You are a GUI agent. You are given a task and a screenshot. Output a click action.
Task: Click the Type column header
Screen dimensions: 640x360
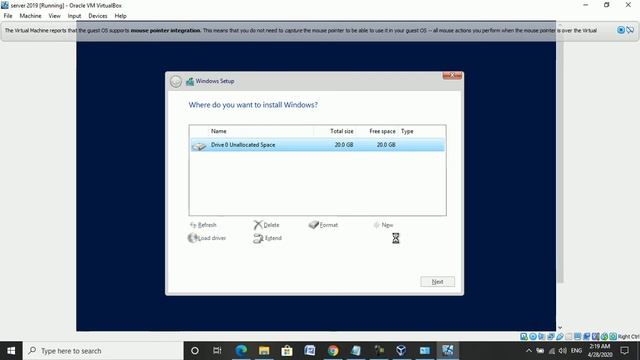point(407,131)
